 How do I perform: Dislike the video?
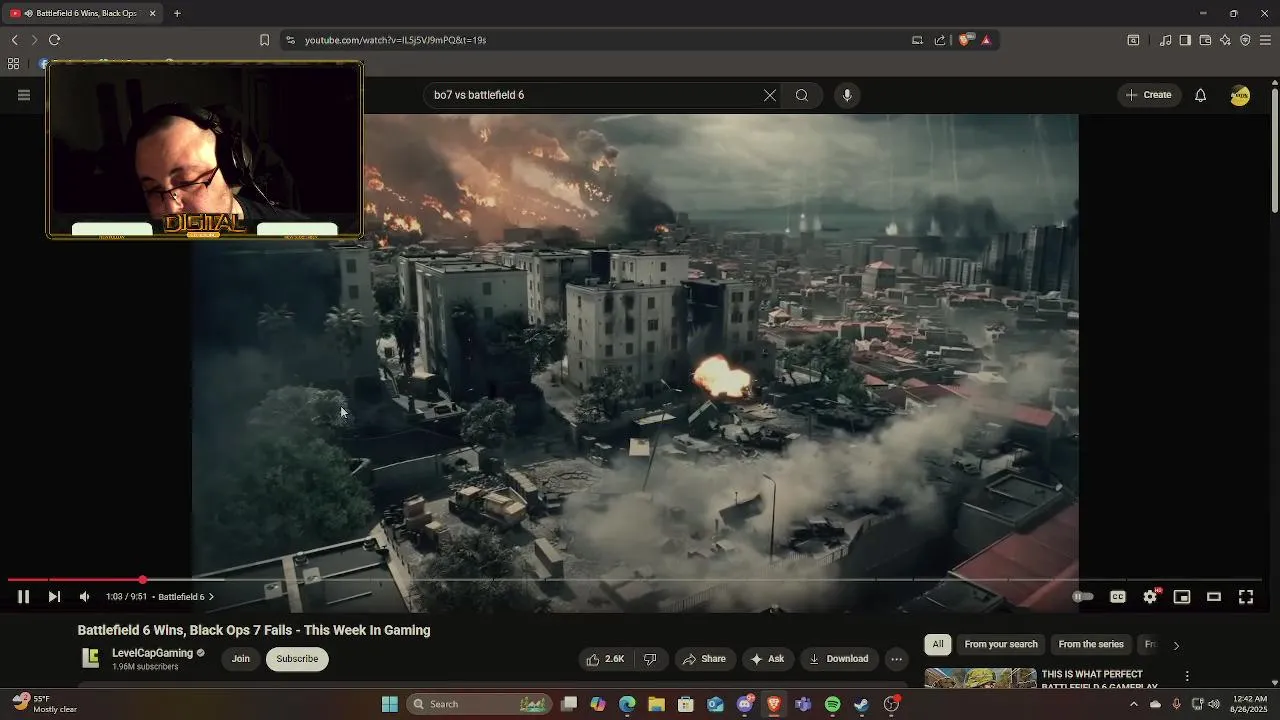pyautogui.click(x=650, y=659)
